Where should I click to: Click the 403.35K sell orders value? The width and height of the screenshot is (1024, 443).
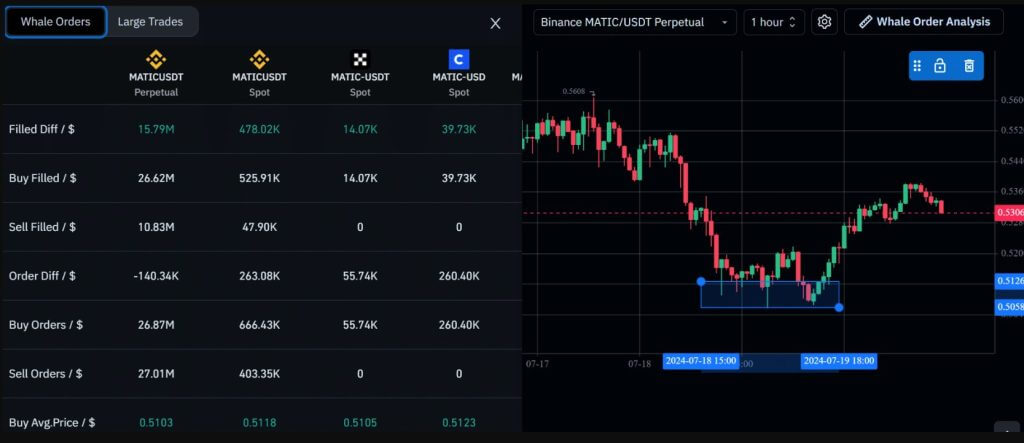click(259, 374)
